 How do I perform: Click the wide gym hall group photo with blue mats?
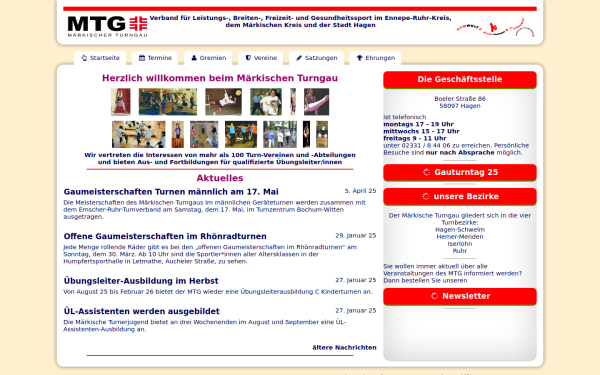(168, 102)
